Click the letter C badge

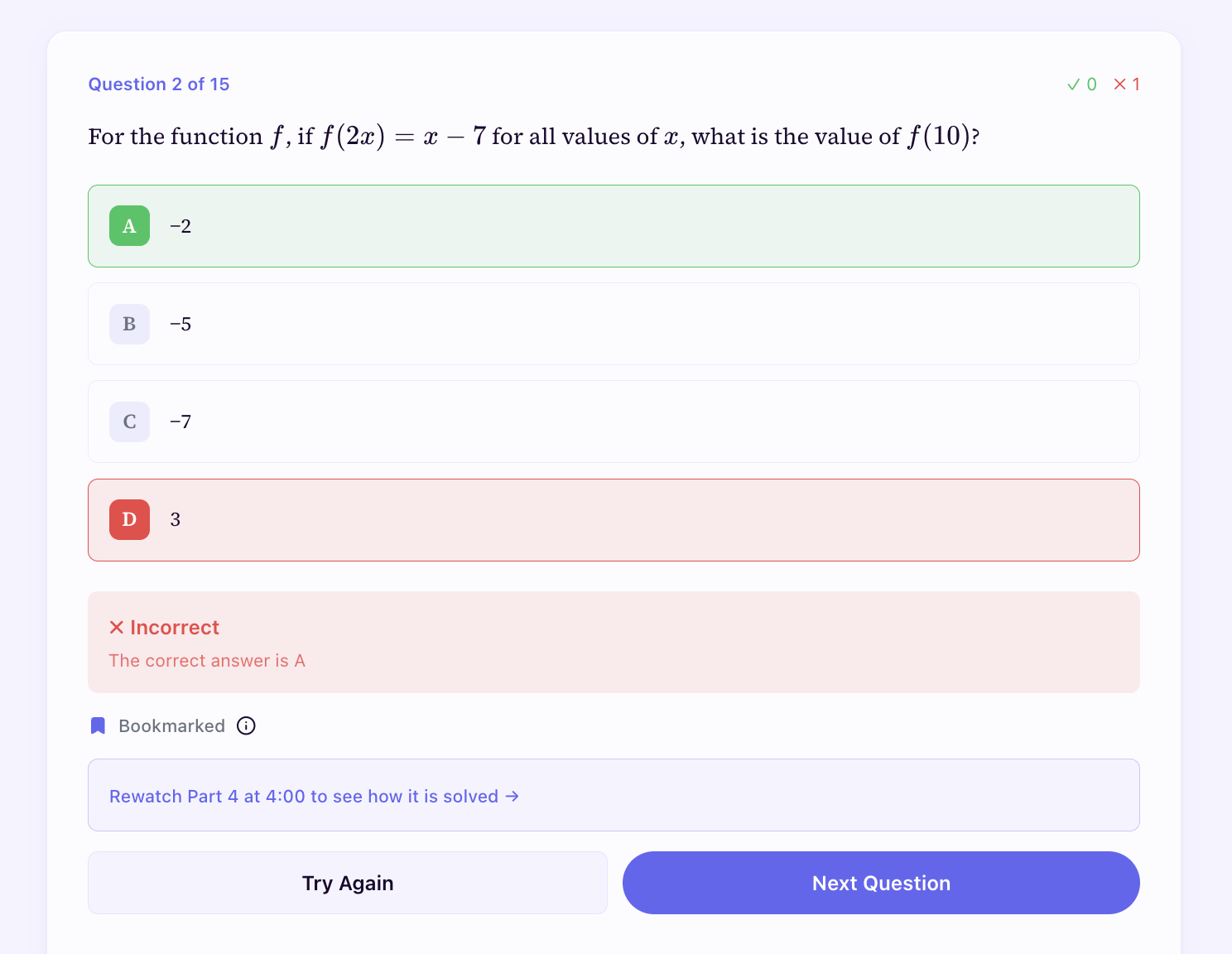[129, 422]
